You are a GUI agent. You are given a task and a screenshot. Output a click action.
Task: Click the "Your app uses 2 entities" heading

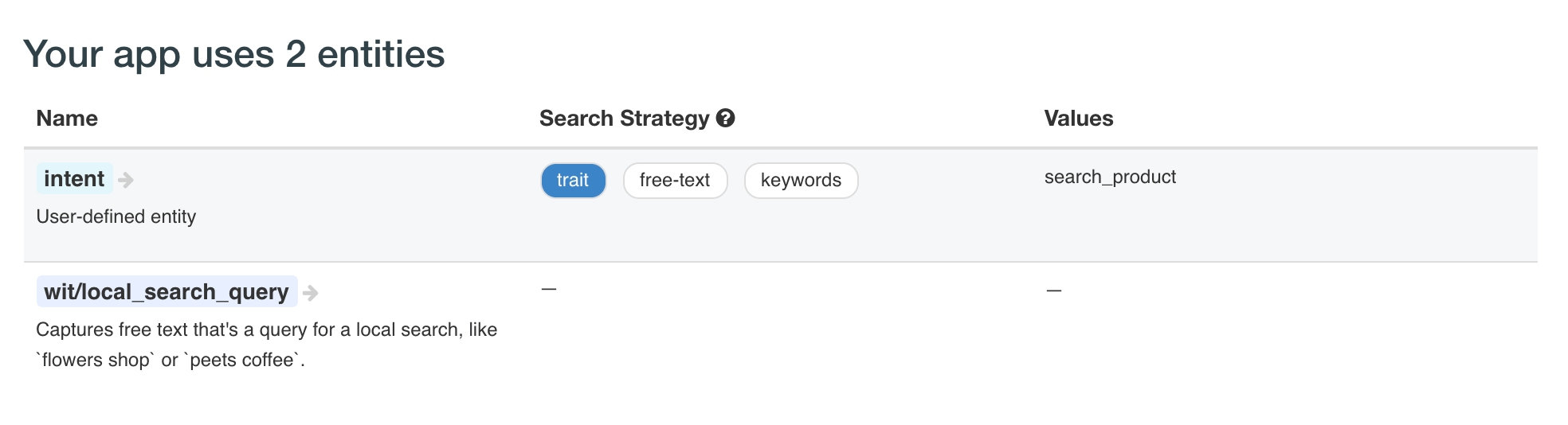234,54
